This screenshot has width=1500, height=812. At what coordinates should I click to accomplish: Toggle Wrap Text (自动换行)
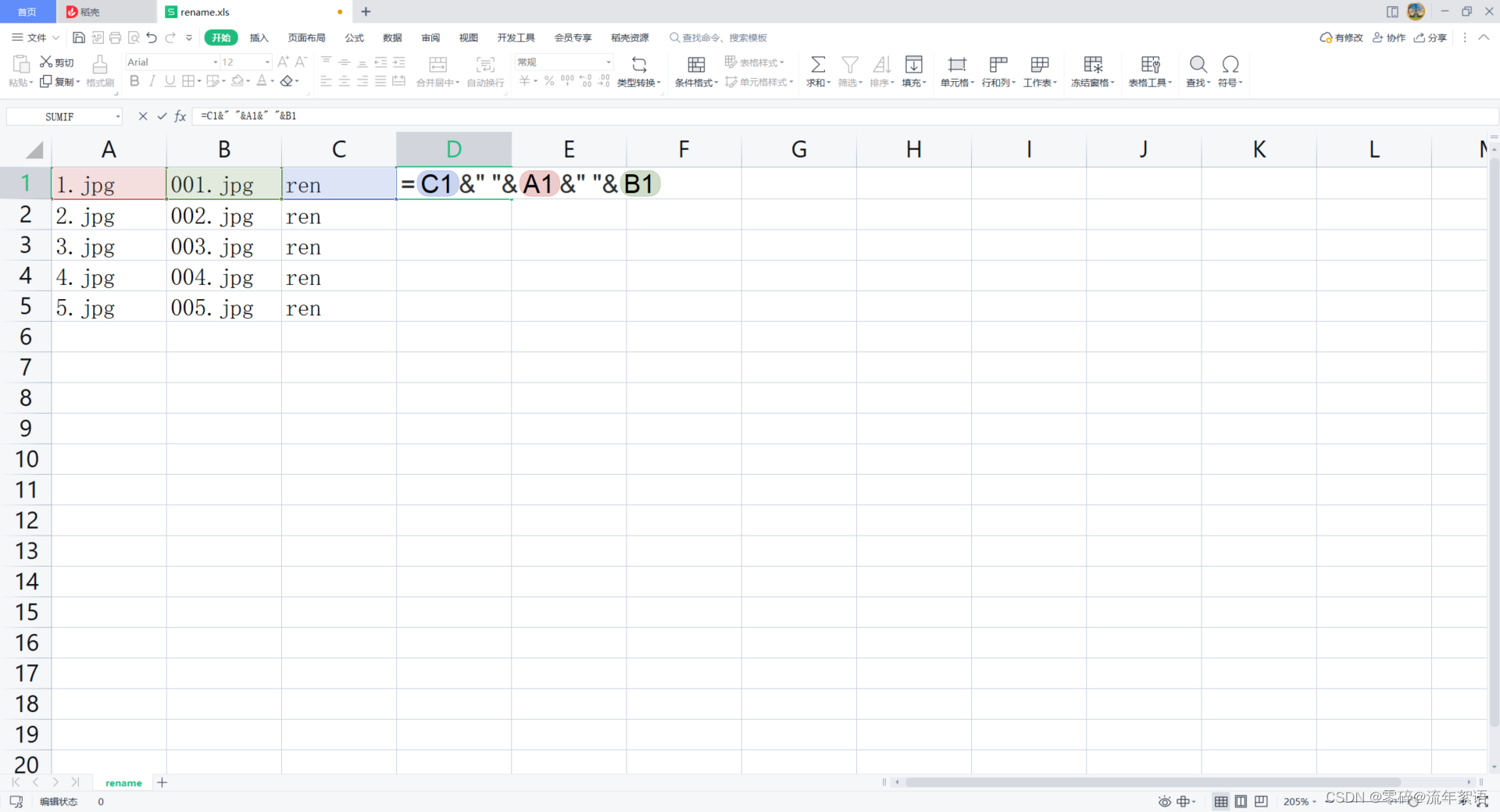485,71
